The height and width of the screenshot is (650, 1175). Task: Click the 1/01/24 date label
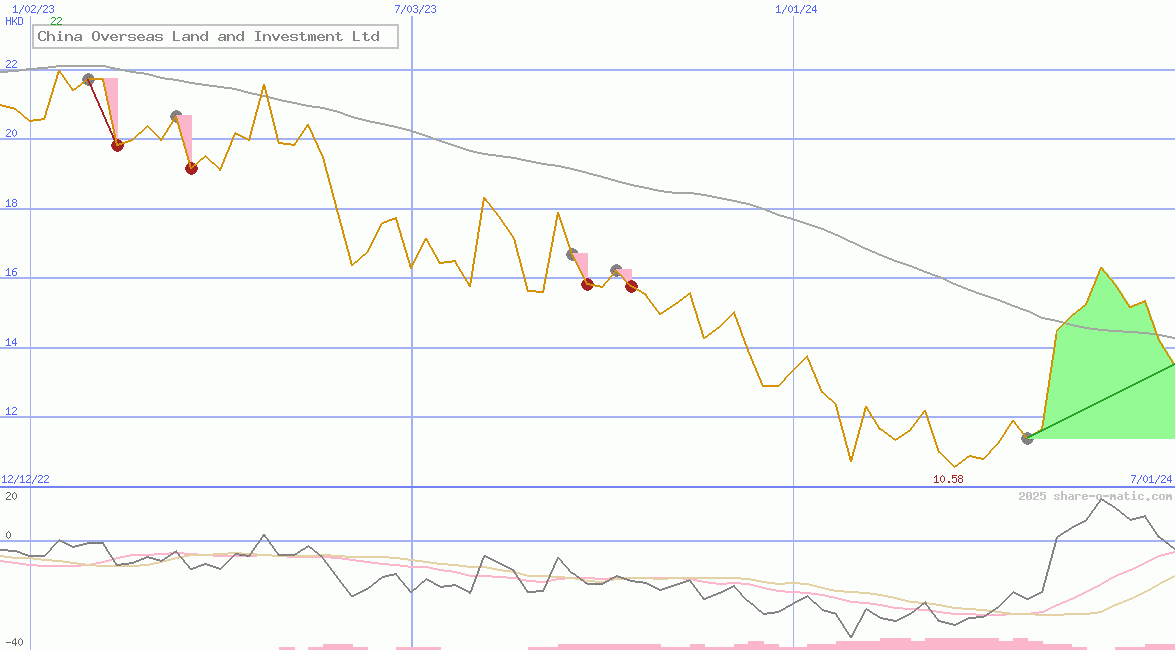(x=796, y=9)
